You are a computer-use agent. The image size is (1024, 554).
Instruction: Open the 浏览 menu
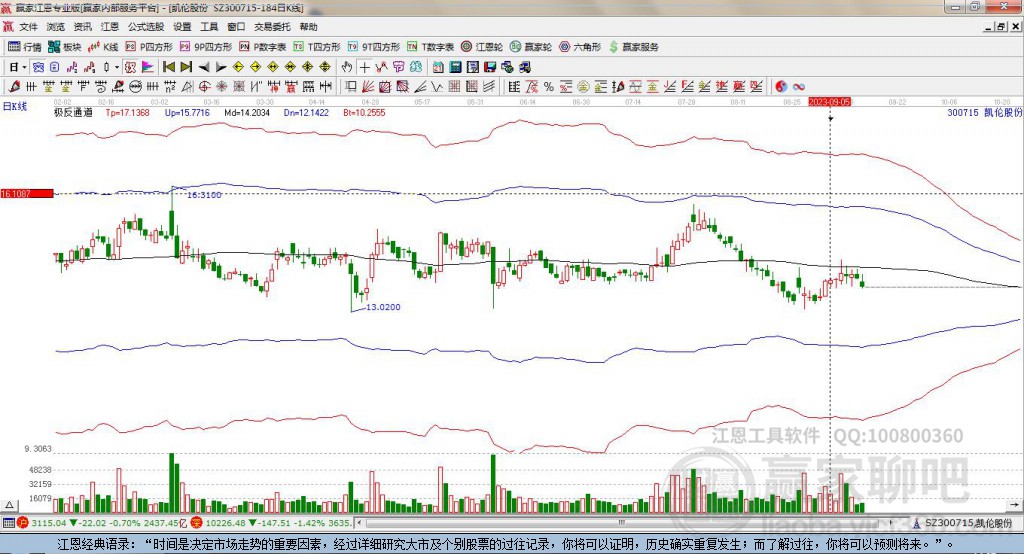click(56, 27)
